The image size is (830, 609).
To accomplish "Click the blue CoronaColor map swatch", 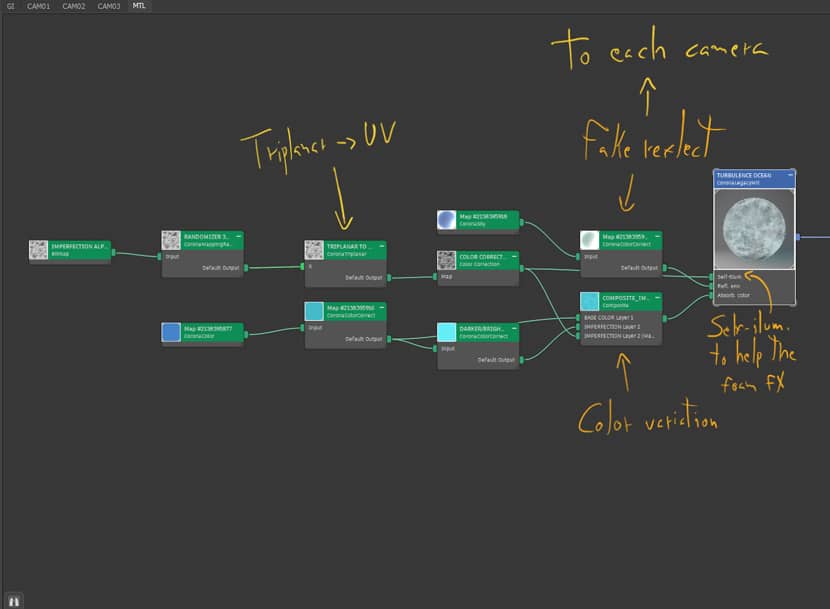I will click(x=171, y=332).
